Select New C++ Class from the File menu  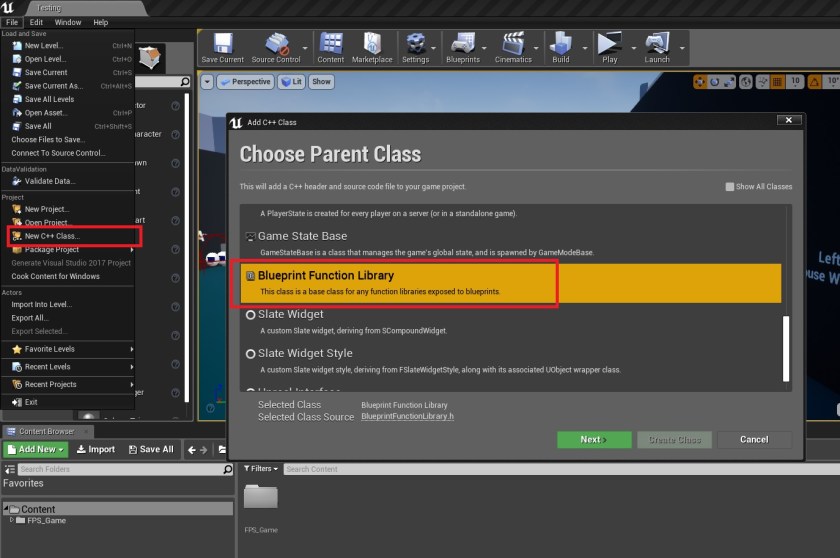52,236
